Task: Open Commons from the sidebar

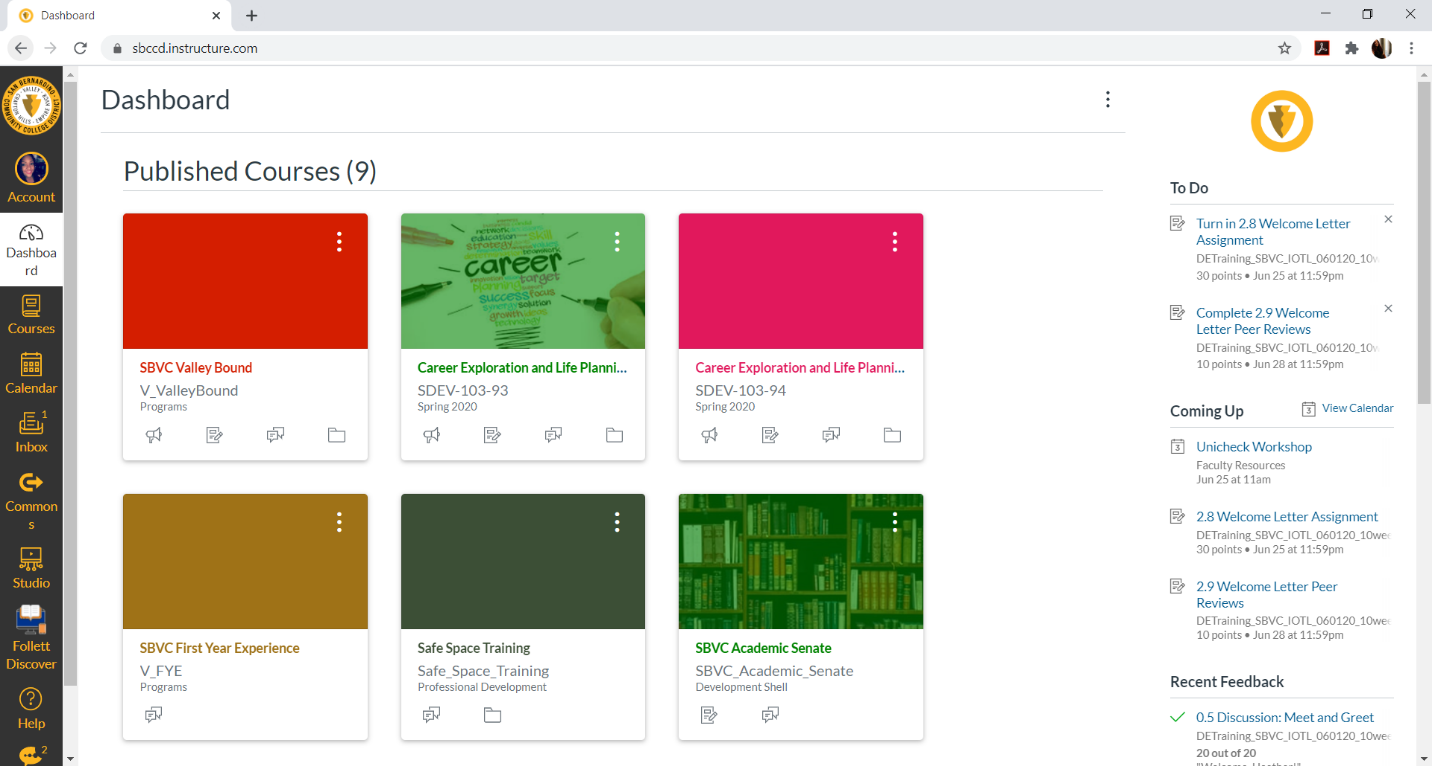Action: pyautogui.click(x=31, y=500)
